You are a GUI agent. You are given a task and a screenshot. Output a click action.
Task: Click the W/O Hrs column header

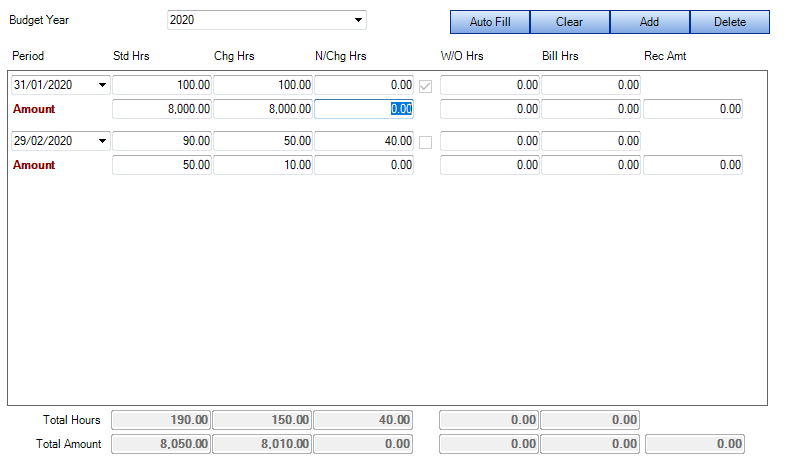pos(462,56)
